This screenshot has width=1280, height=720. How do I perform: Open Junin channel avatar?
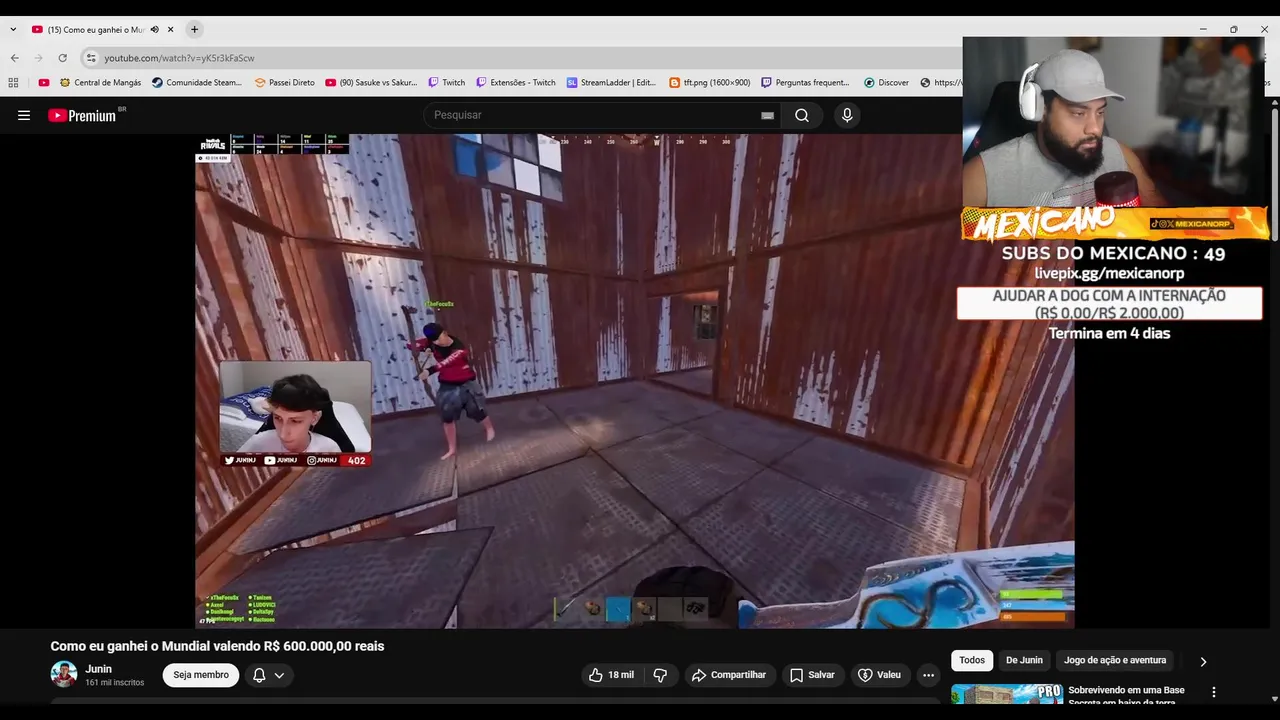coord(64,674)
